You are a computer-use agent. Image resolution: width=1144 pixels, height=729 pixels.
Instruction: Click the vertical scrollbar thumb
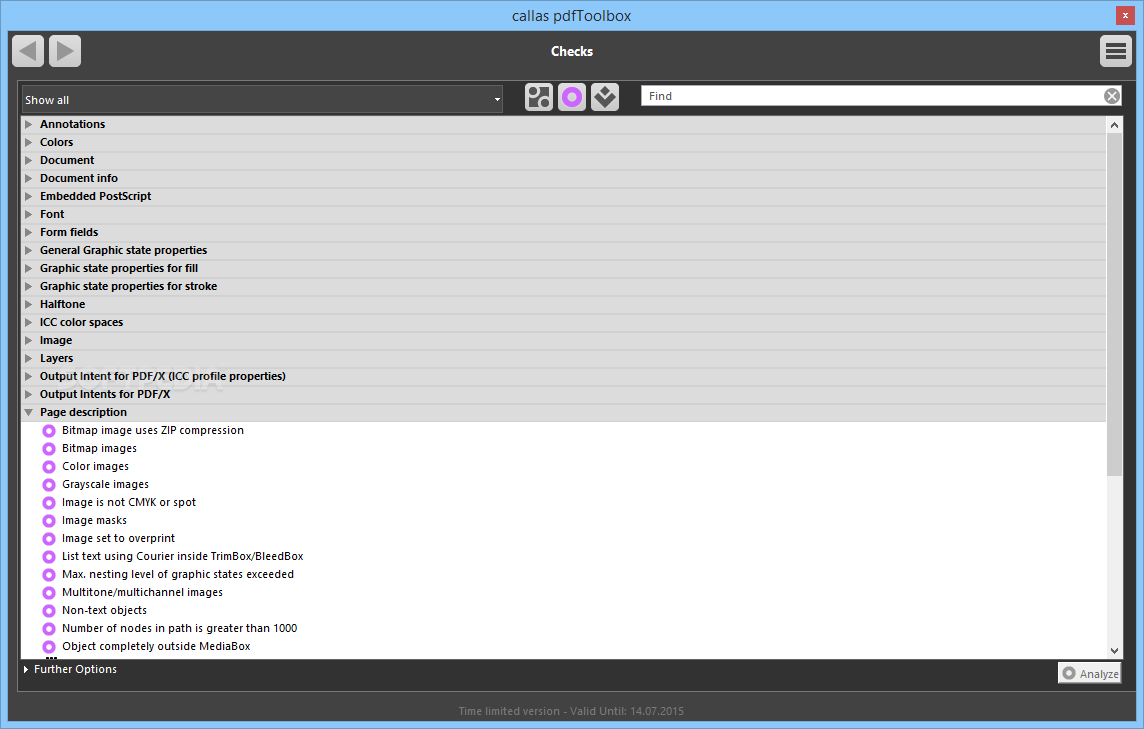click(1114, 304)
